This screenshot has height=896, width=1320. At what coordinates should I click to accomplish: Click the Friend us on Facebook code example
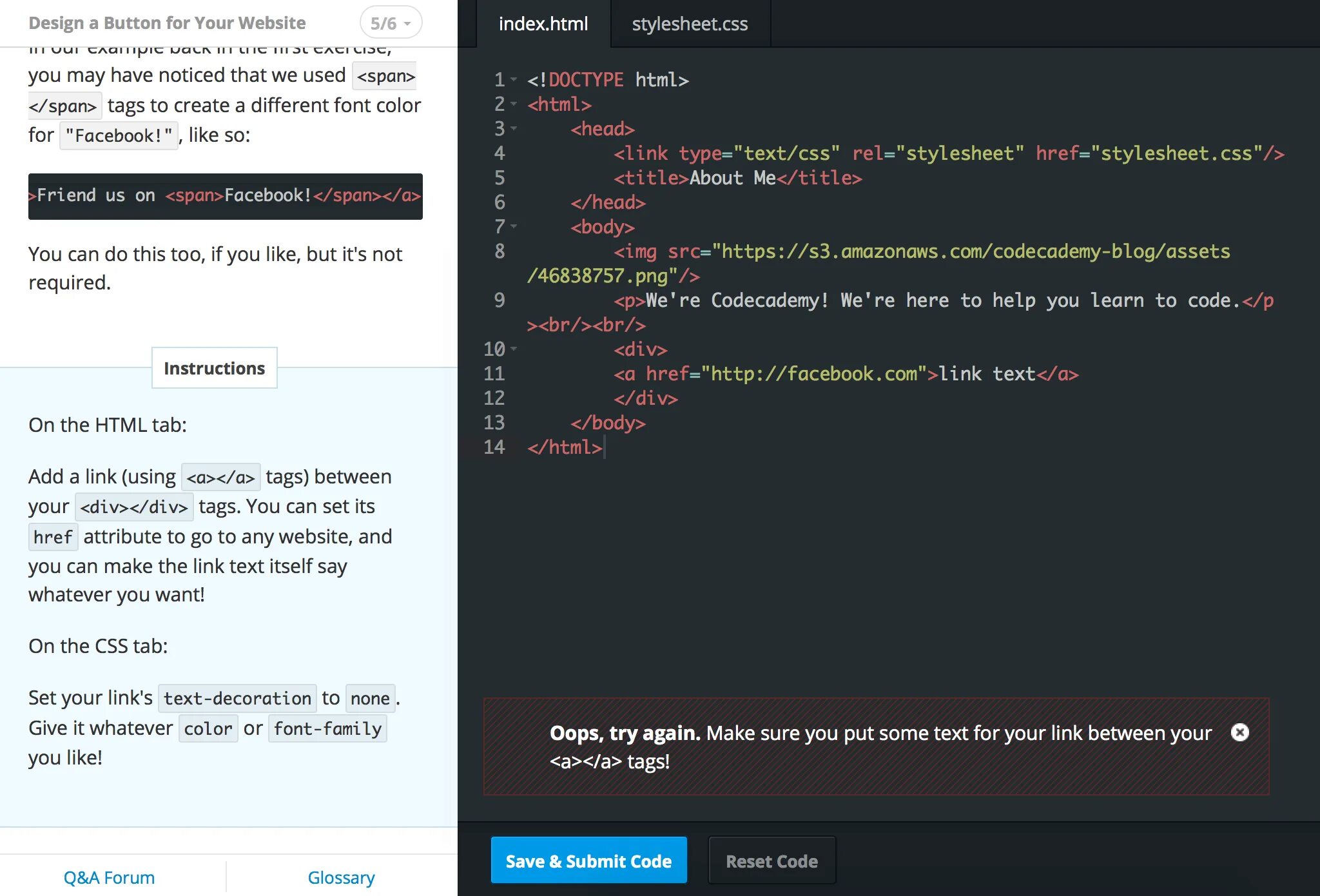point(225,196)
